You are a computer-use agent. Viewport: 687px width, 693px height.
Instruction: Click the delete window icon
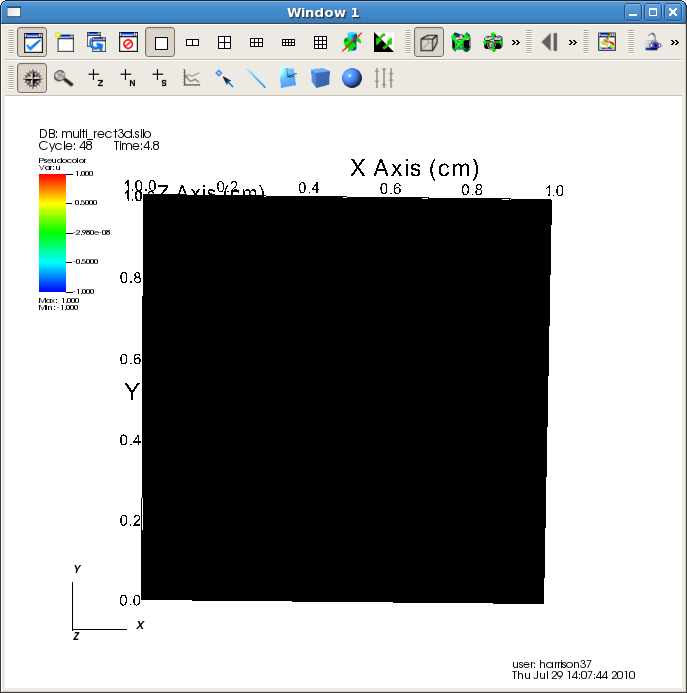tap(128, 42)
